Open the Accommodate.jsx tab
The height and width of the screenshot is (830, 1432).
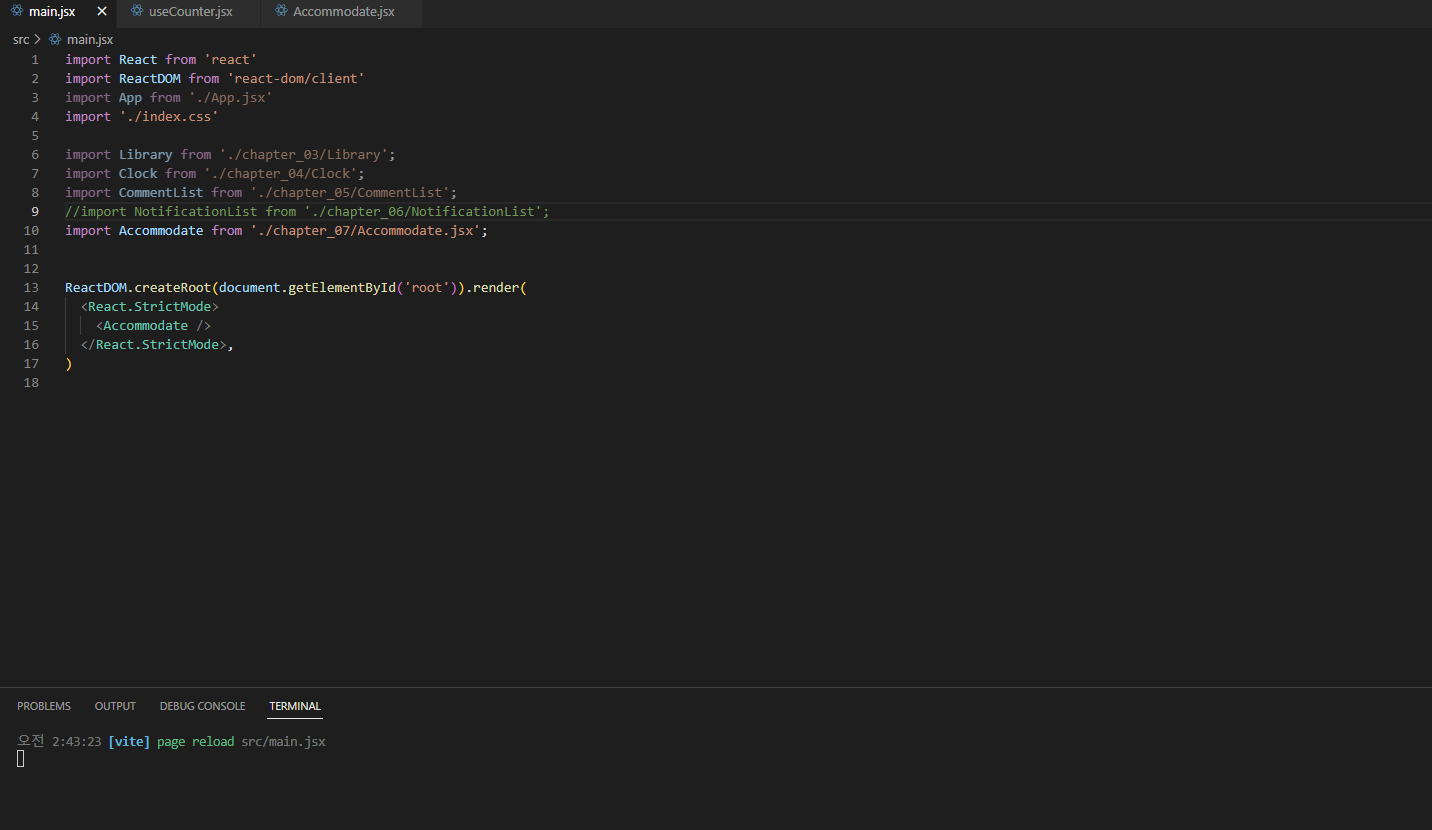coord(343,12)
